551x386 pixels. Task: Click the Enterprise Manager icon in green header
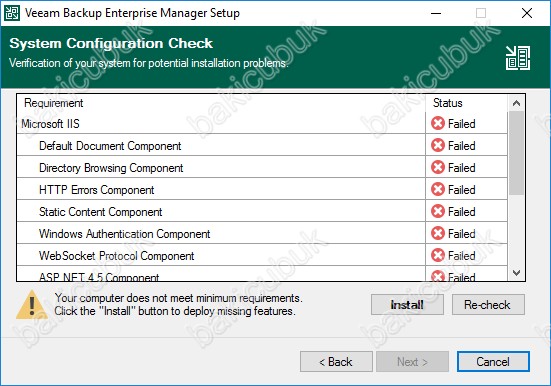(x=518, y=58)
